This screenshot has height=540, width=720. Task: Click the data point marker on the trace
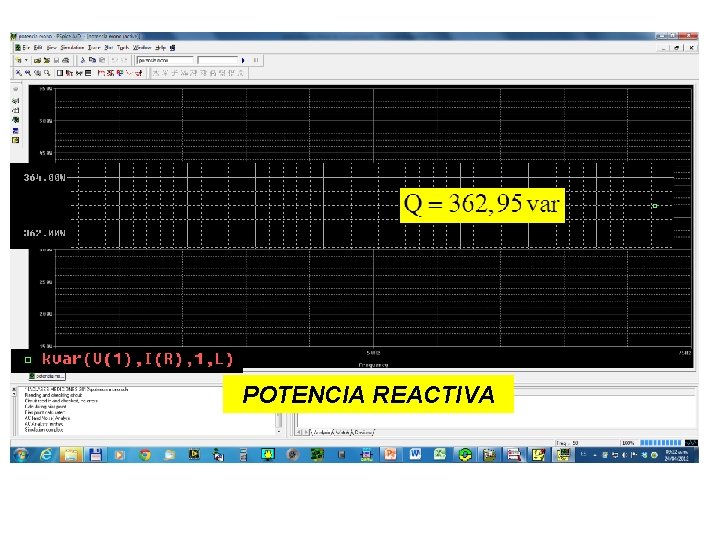[x=655, y=206]
